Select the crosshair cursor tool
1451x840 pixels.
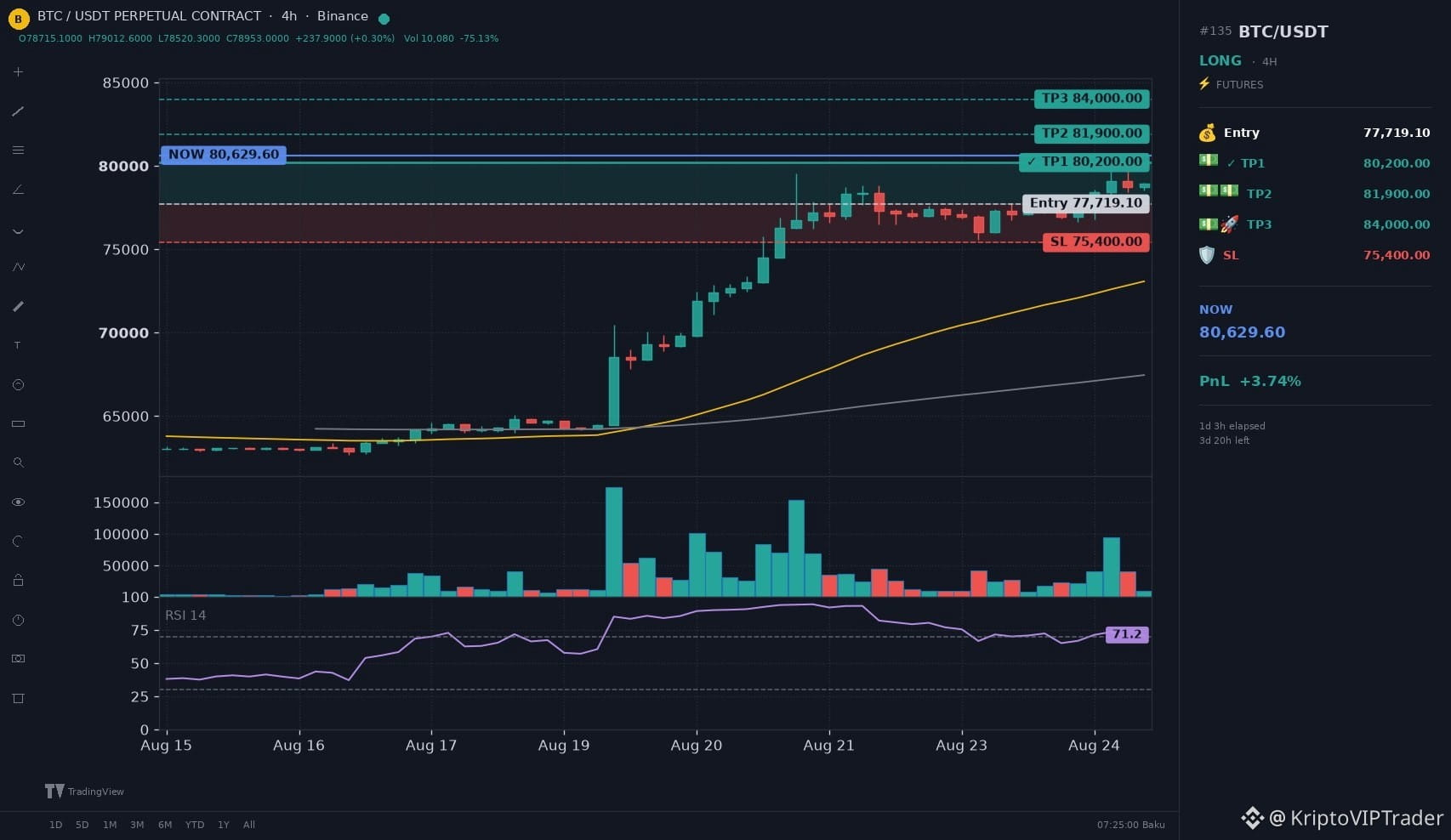(x=18, y=72)
